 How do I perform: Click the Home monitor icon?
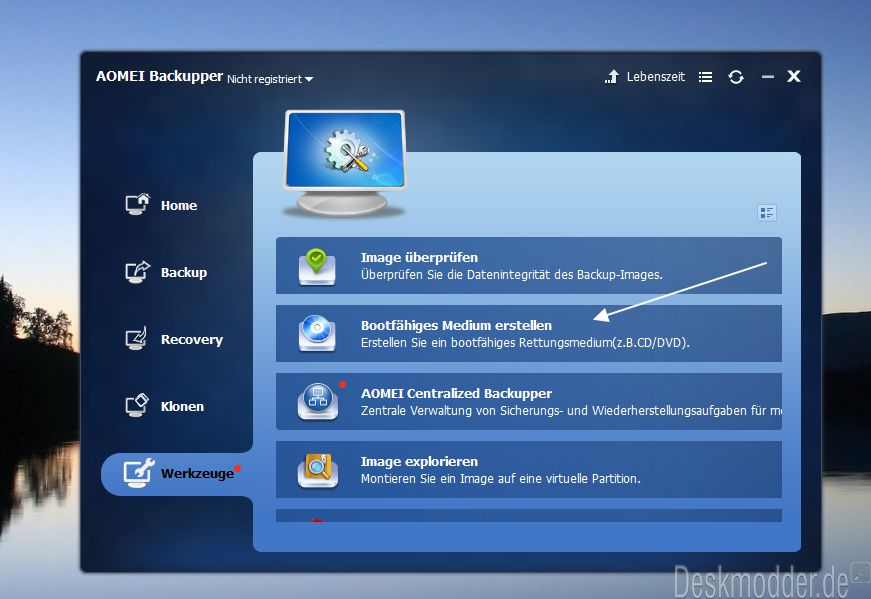(x=137, y=204)
